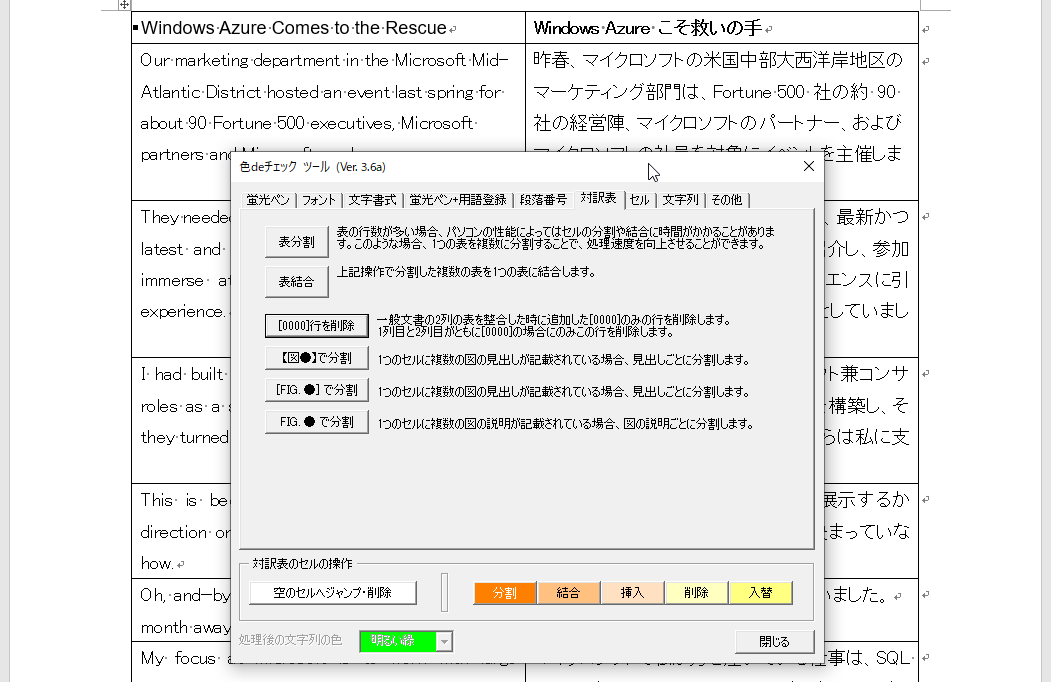
Task: Expand the 明るい緑 color dropdown
Action: point(444,641)
